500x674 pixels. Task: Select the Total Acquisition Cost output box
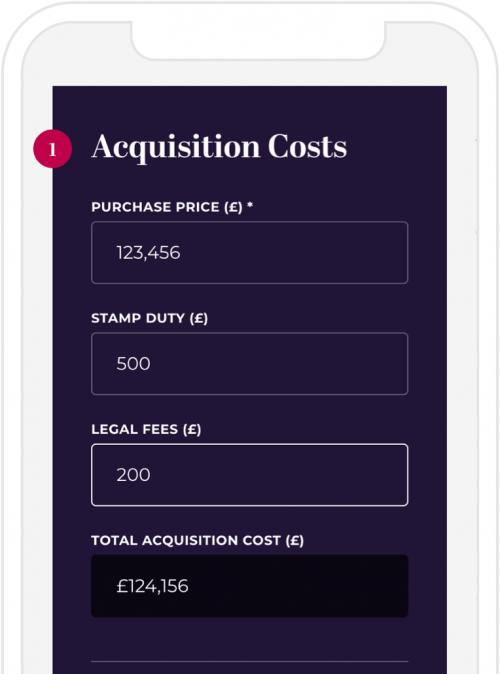coord(249,586)
